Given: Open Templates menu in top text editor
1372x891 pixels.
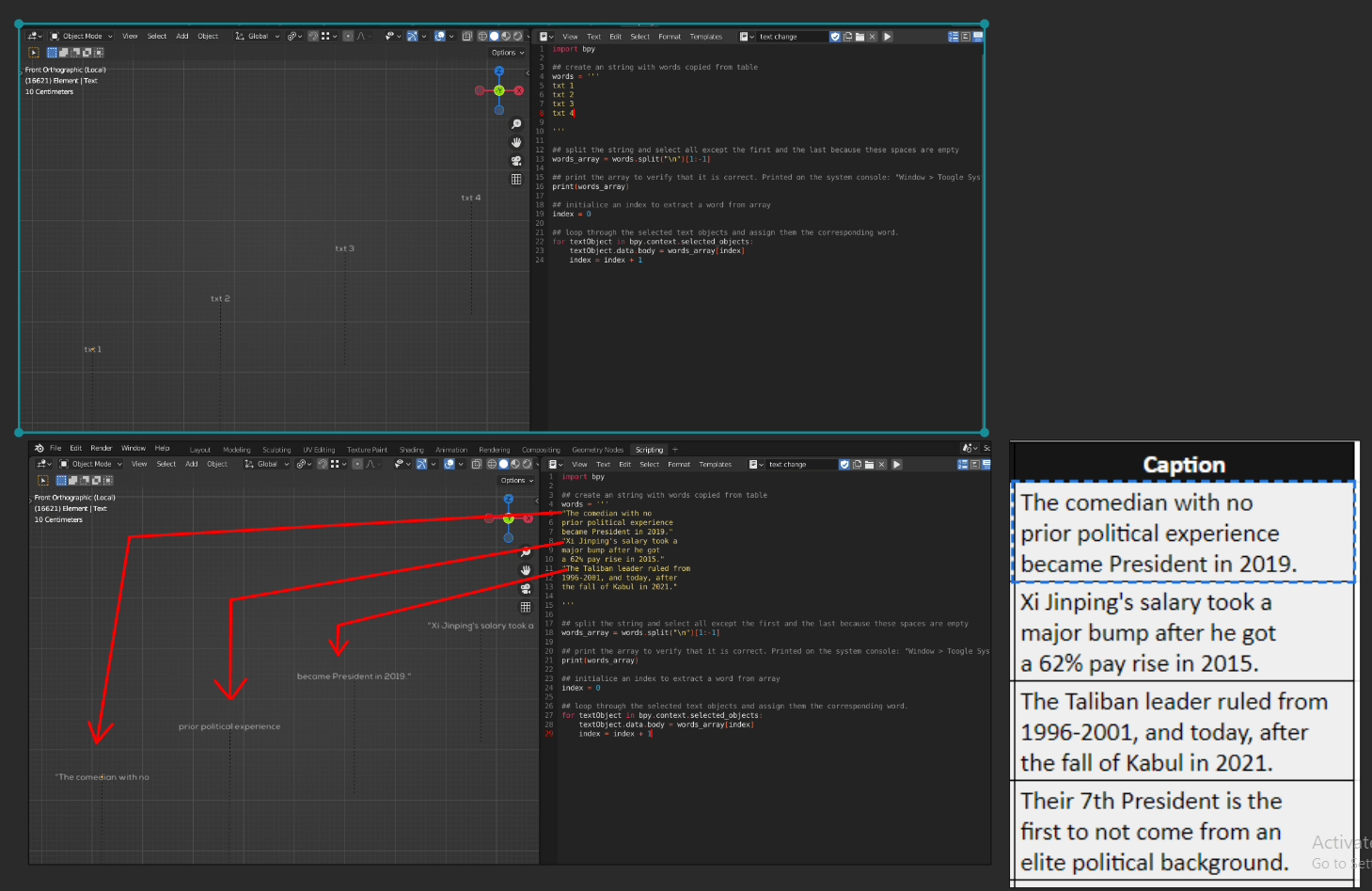Looking at the screenshot, I should [706, 37].
